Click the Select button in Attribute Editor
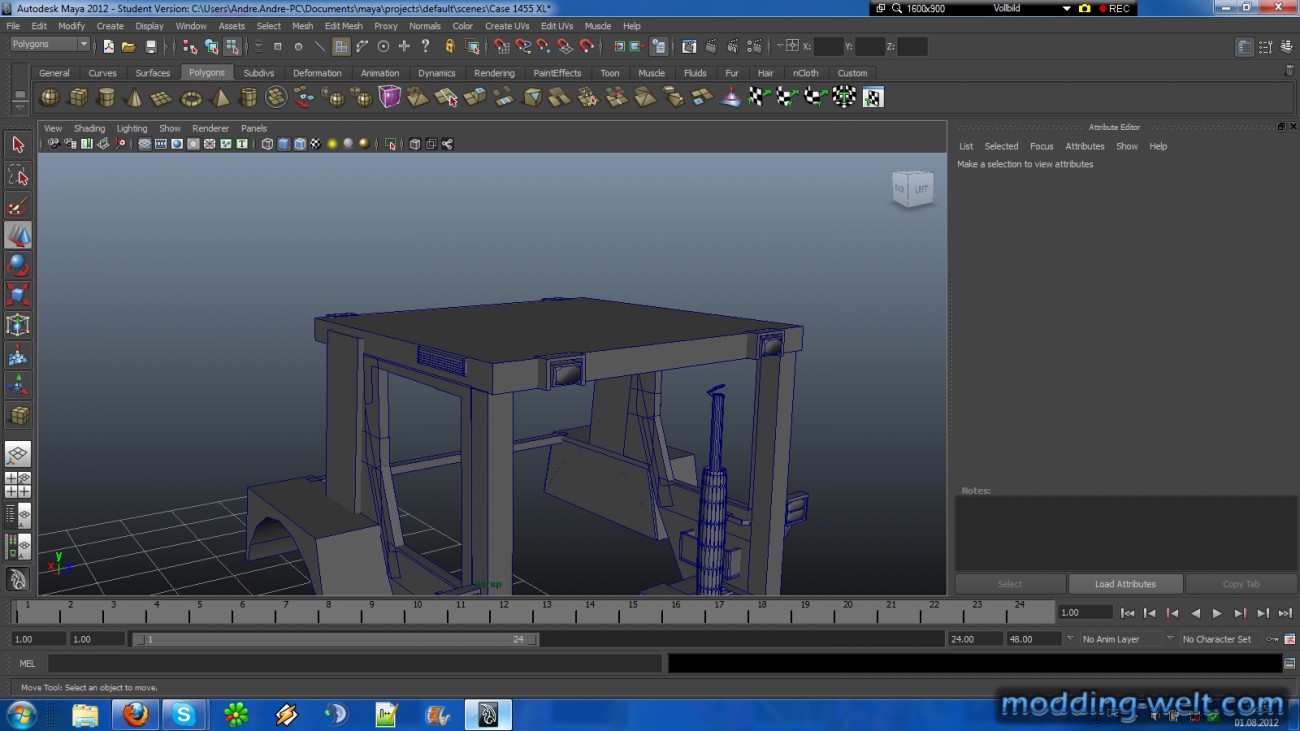This screenshot has height=731, width=1300. click(1010, 584)
